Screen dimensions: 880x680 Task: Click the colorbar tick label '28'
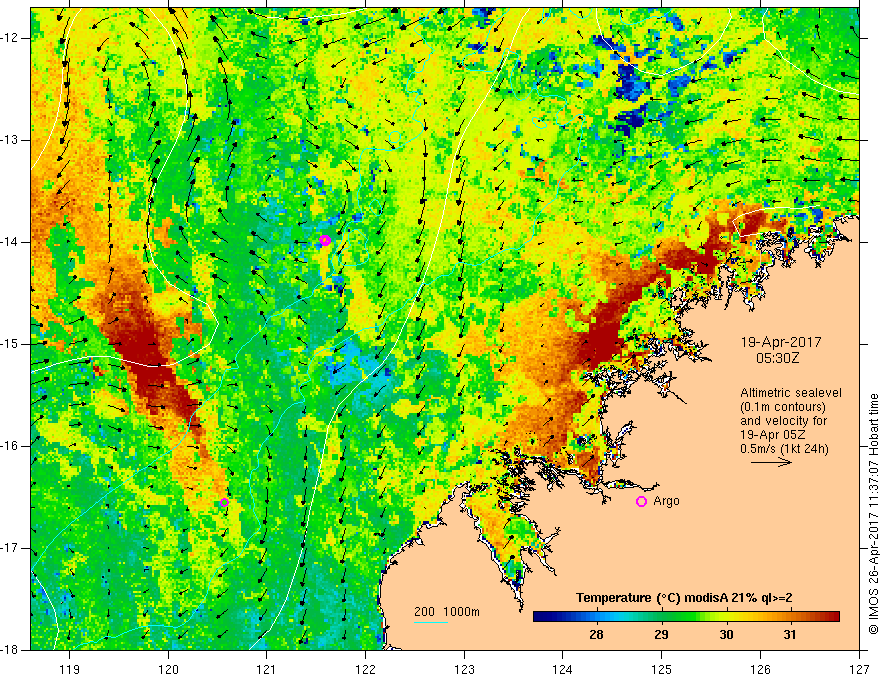tap(596, 635)
